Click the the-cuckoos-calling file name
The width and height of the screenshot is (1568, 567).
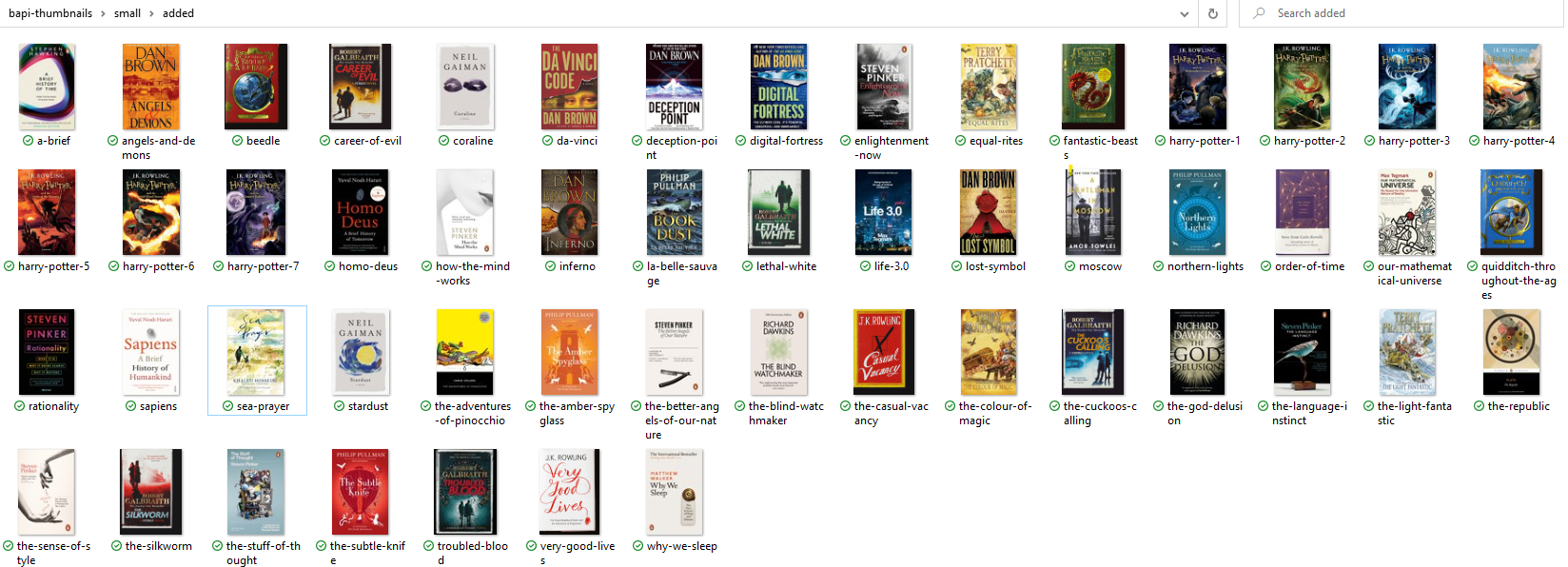click(1100, 414)
